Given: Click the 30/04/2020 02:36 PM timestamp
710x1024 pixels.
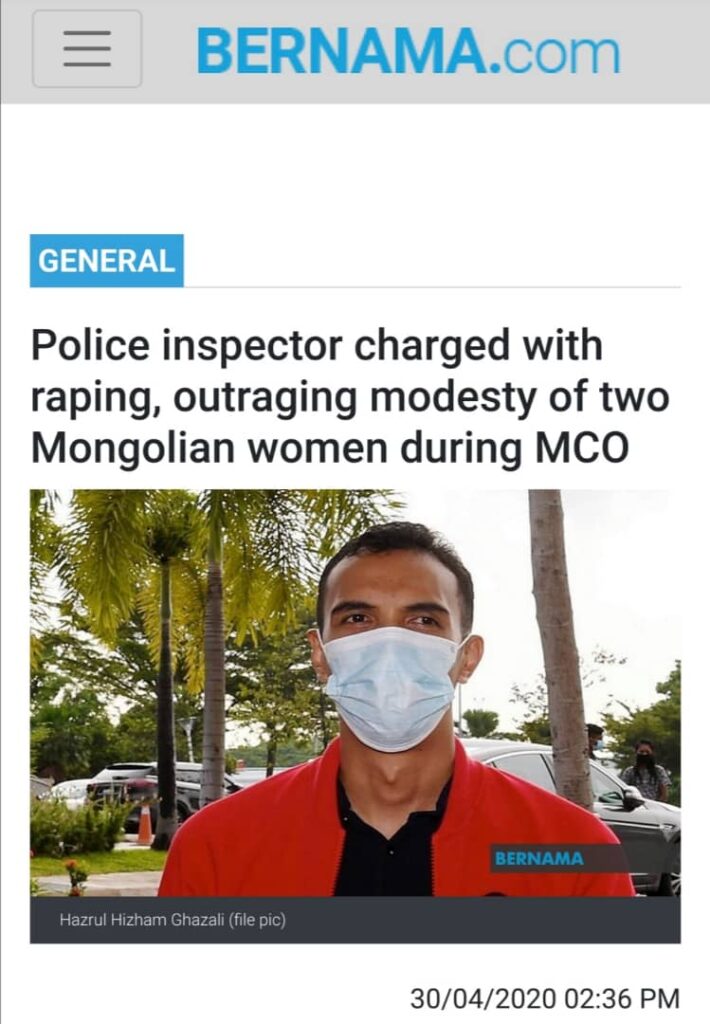Looking at the screenshot, I should click(545, 999).
